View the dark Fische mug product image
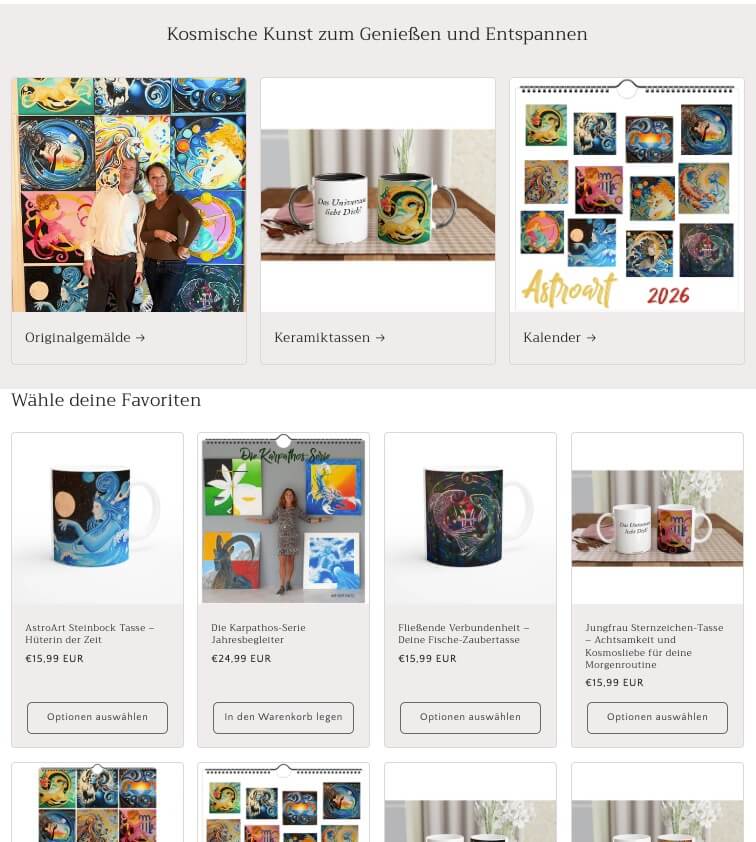 470,519
